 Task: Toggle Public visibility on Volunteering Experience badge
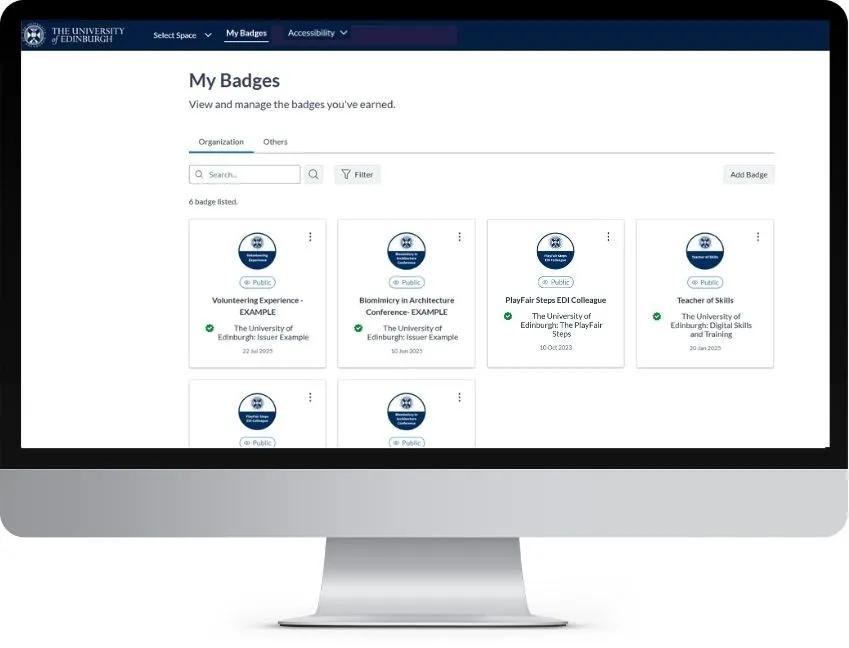click(x=258, y=282)
